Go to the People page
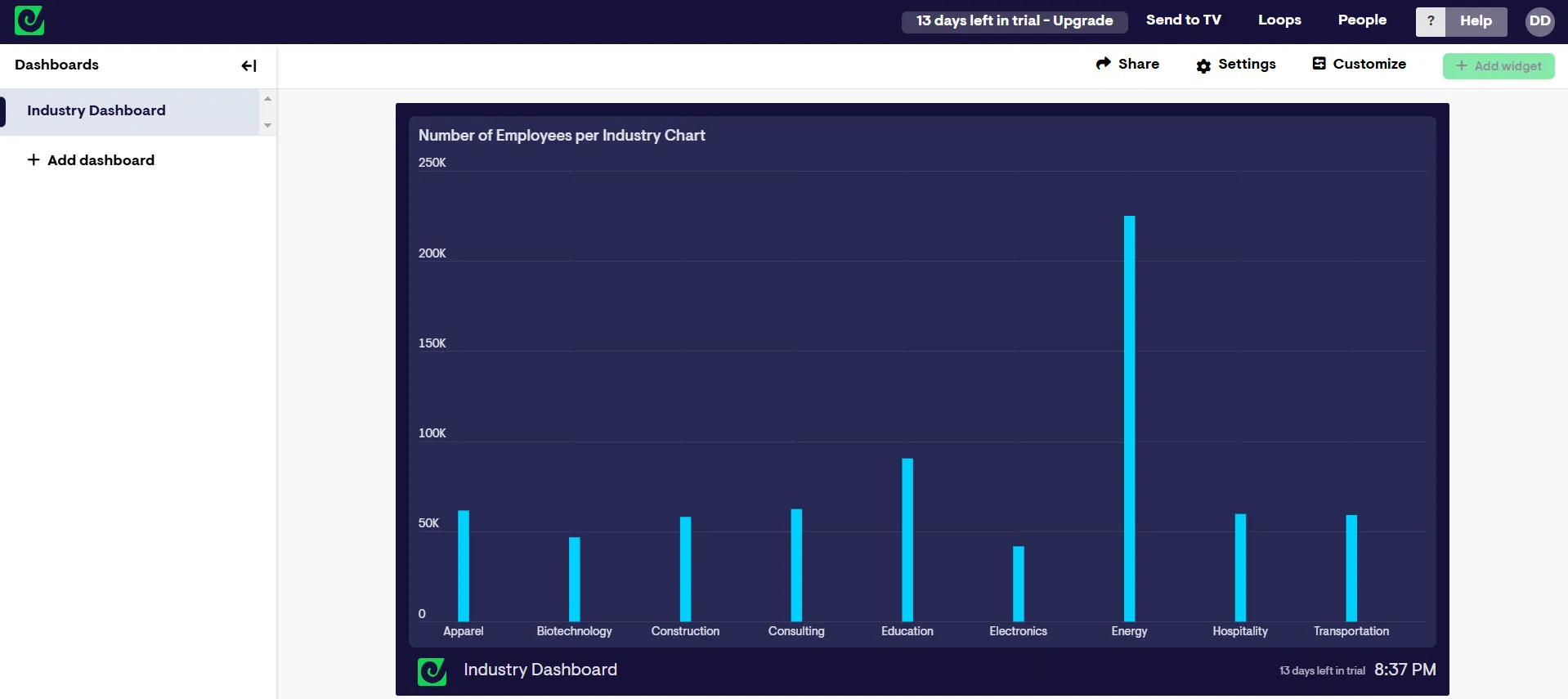This screenshot has width=1568, height=699. [x=1361, y=20]
